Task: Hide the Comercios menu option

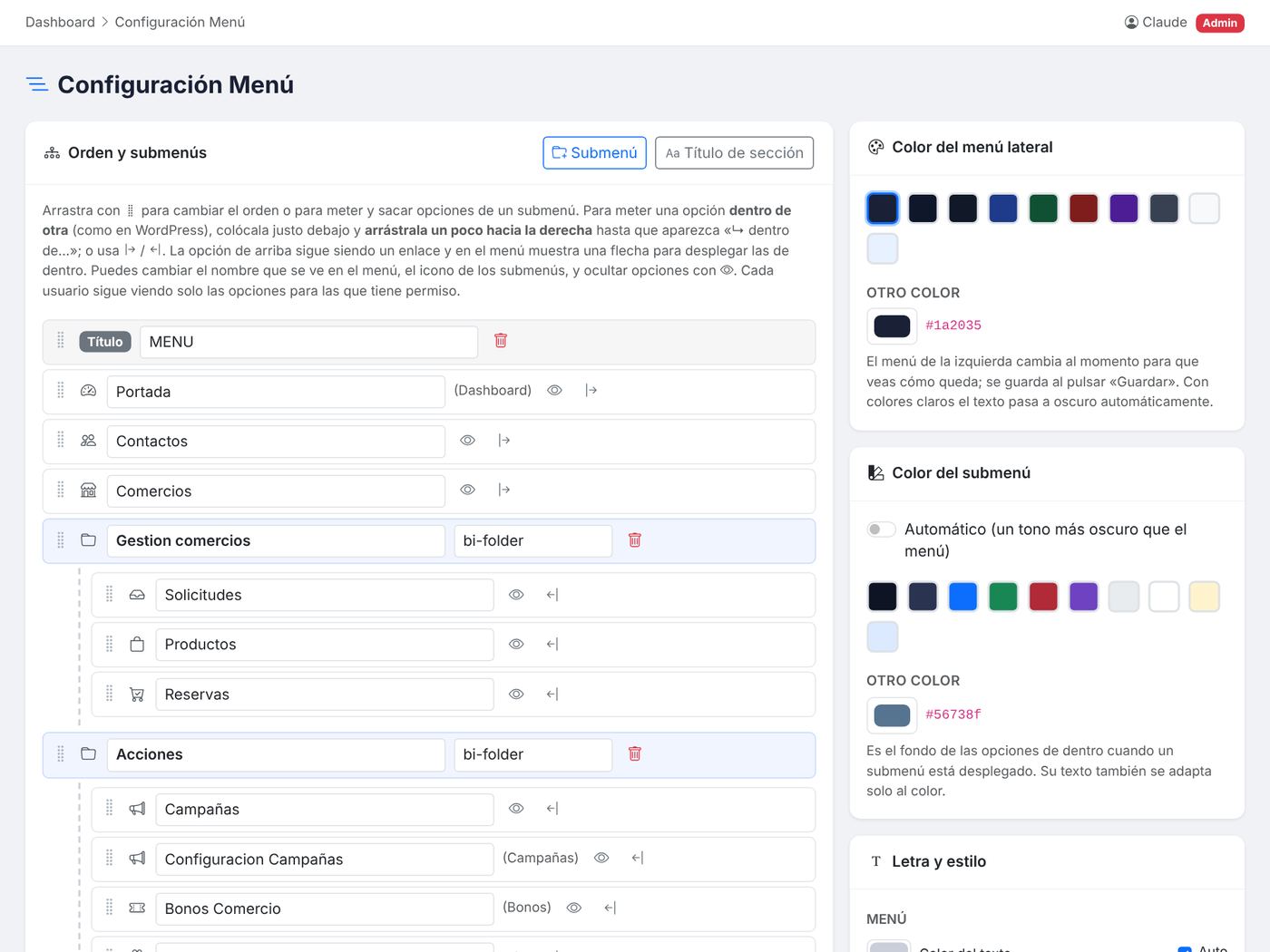Action: pos(468,491)
